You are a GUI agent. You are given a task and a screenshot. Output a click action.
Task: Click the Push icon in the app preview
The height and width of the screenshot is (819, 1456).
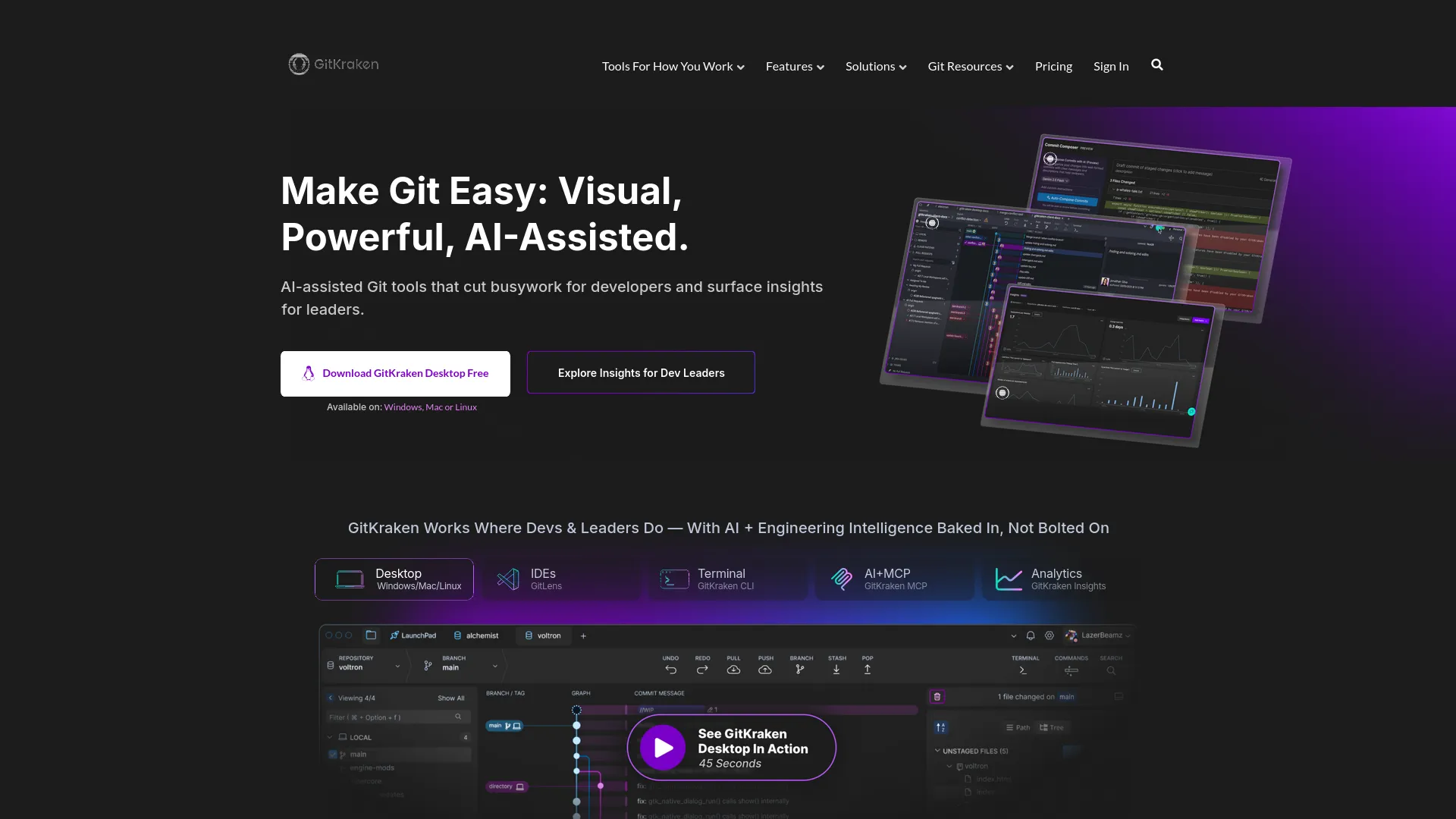(765, 670)
